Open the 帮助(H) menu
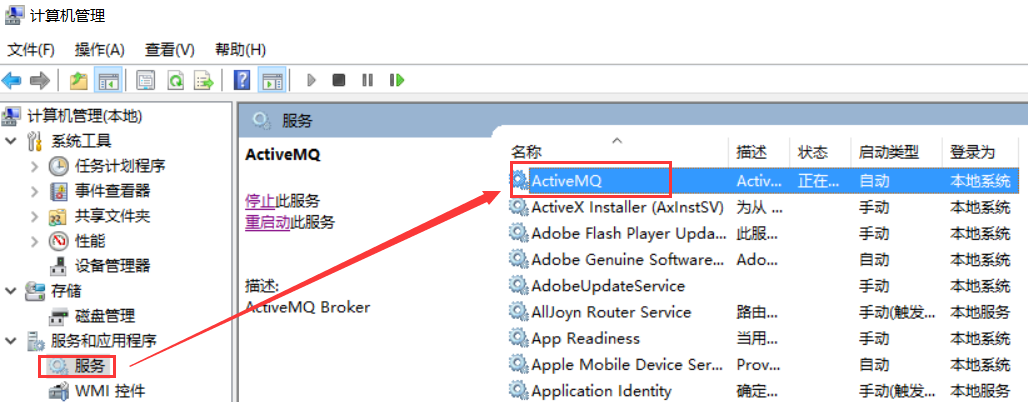The width and height of the screenshot is (1028, 402). coord(240,49)
